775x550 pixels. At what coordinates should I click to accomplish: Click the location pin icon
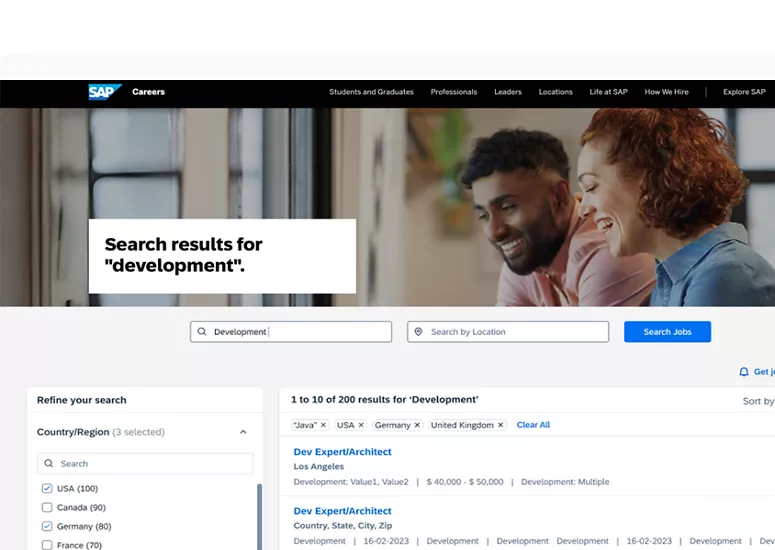419,332
